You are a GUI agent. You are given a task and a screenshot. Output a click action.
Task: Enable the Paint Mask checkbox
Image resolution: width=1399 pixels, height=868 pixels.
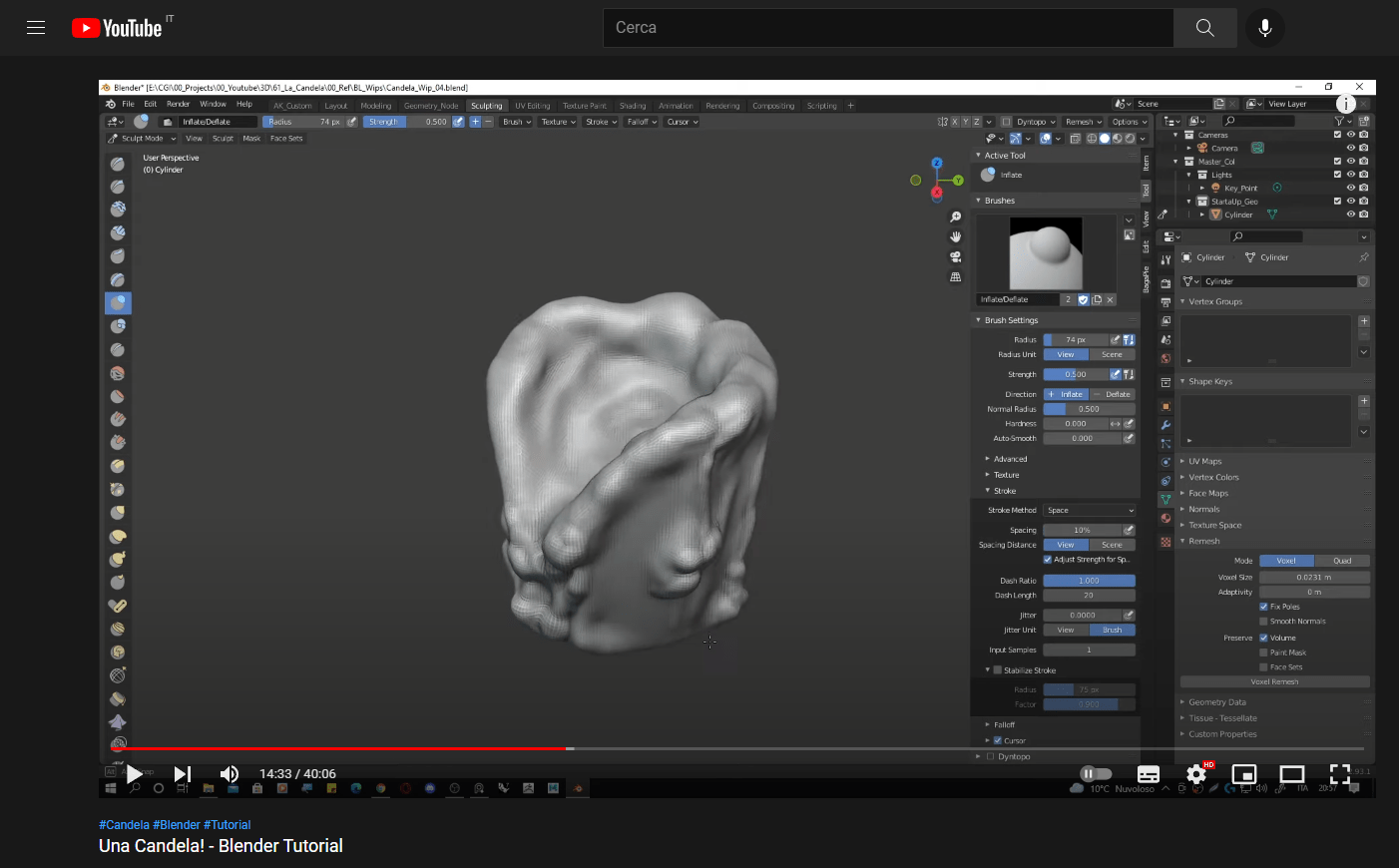pos(1263,652)
